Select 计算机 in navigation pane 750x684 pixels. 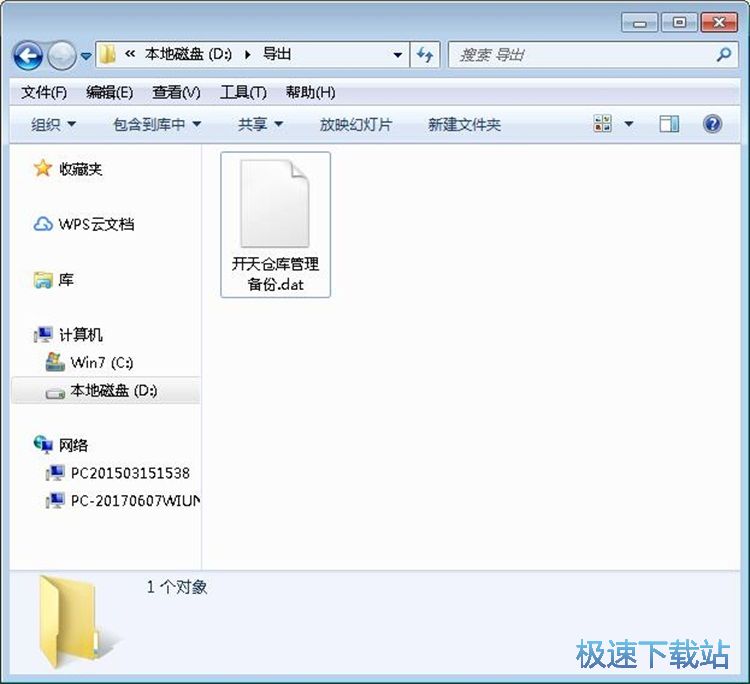point(80,334)
